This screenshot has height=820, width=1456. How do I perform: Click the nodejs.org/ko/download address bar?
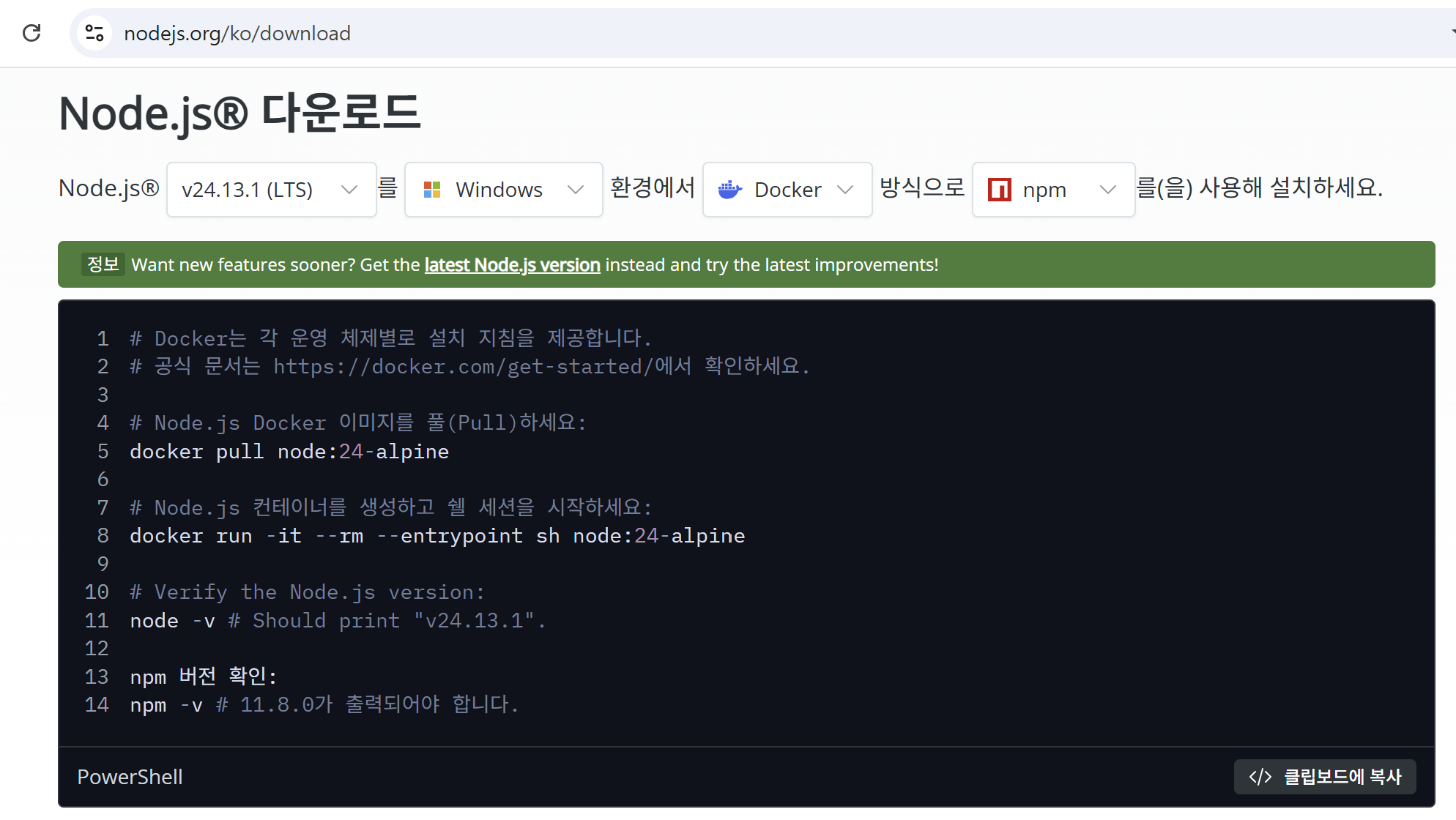[x=762, y=33]
